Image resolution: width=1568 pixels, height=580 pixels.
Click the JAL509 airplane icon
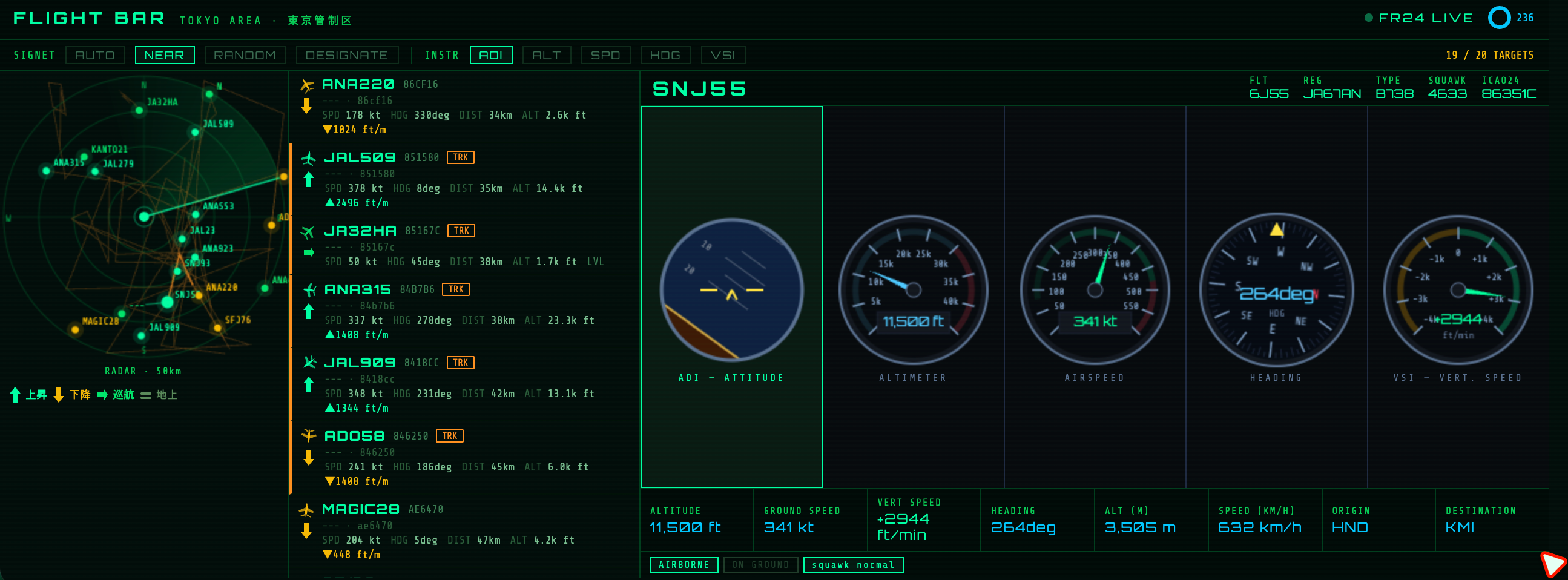309,159
